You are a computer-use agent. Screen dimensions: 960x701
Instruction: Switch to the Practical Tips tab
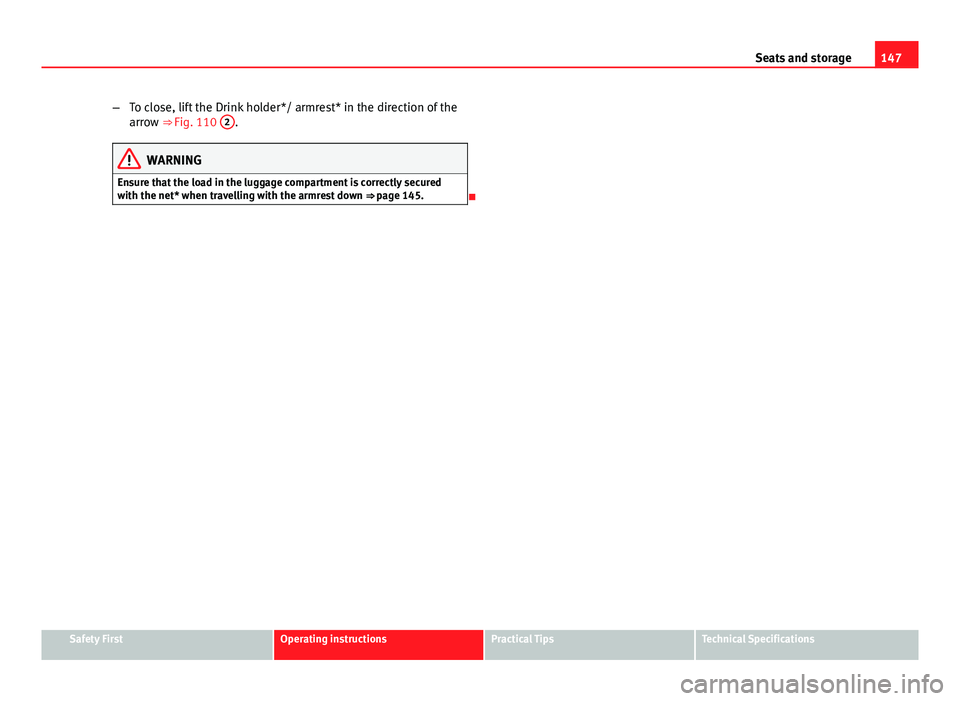point(590,645)
